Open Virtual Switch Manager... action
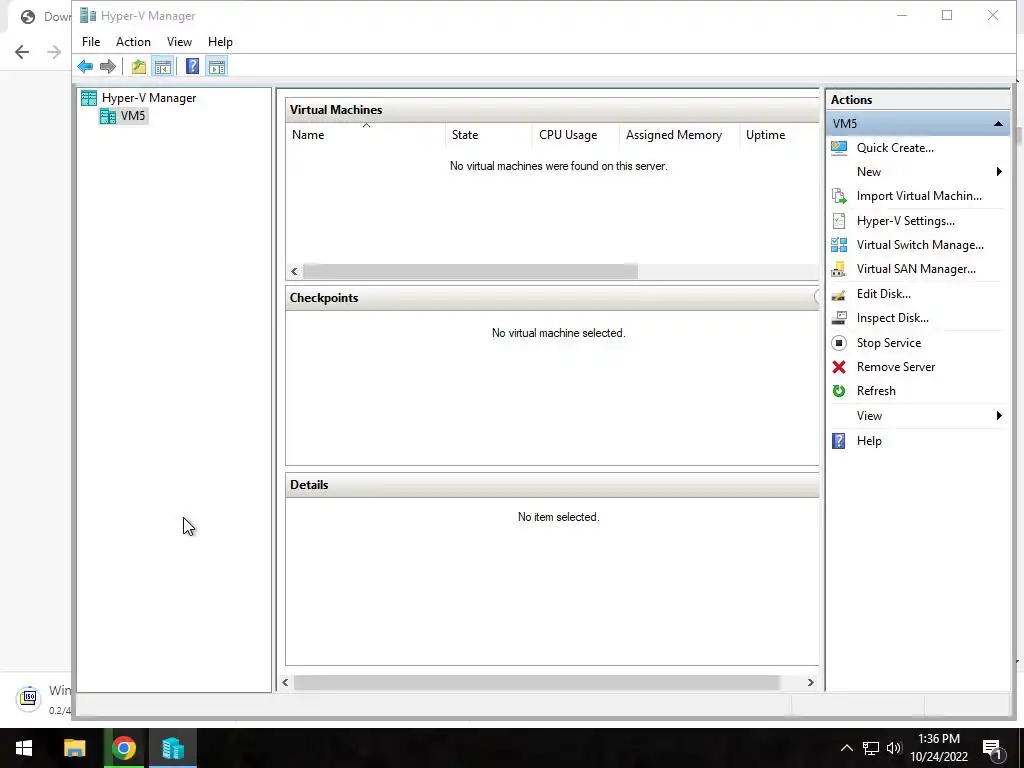 [920, 245]
